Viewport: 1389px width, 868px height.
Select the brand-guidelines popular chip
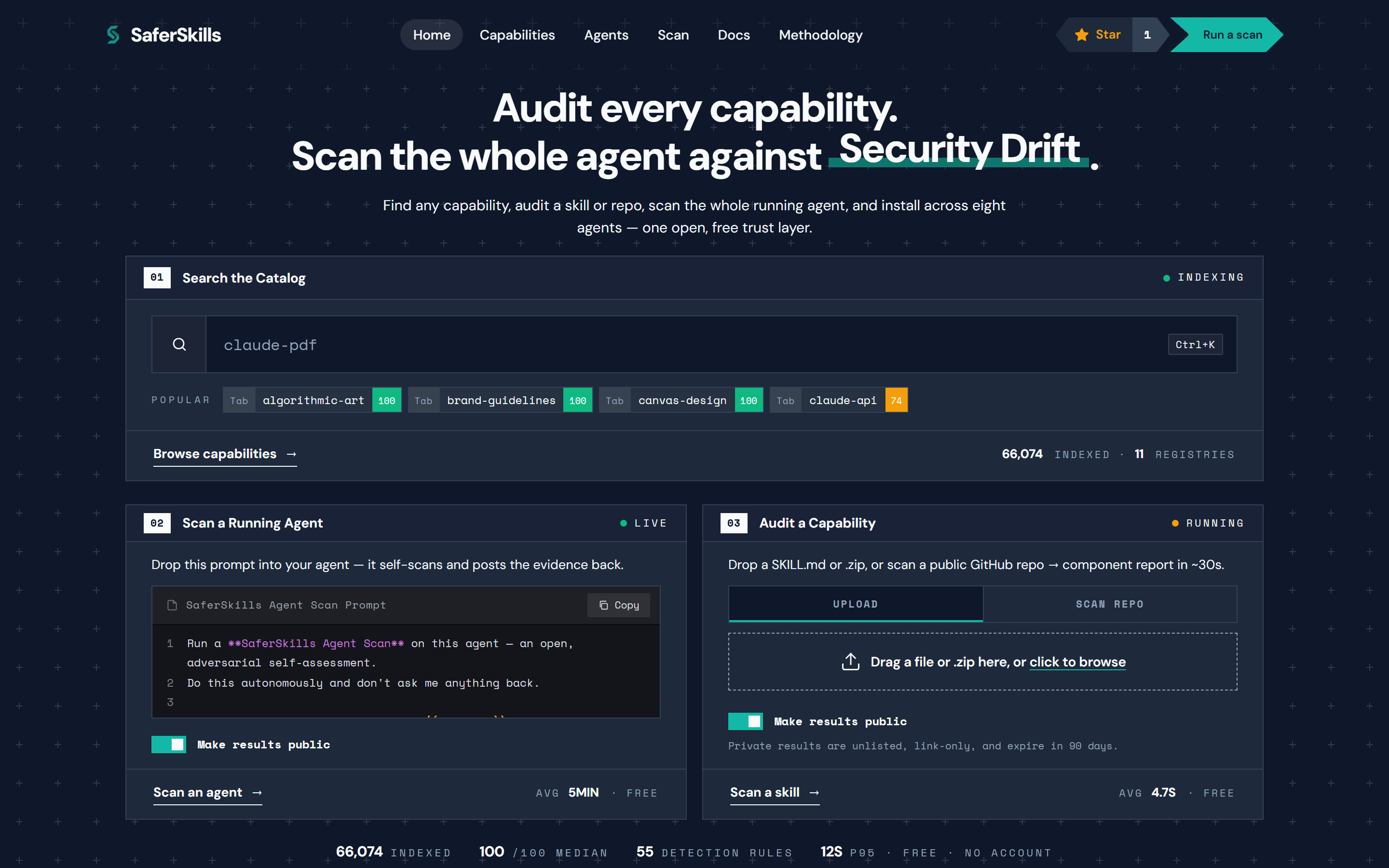[x=500, y=400]
